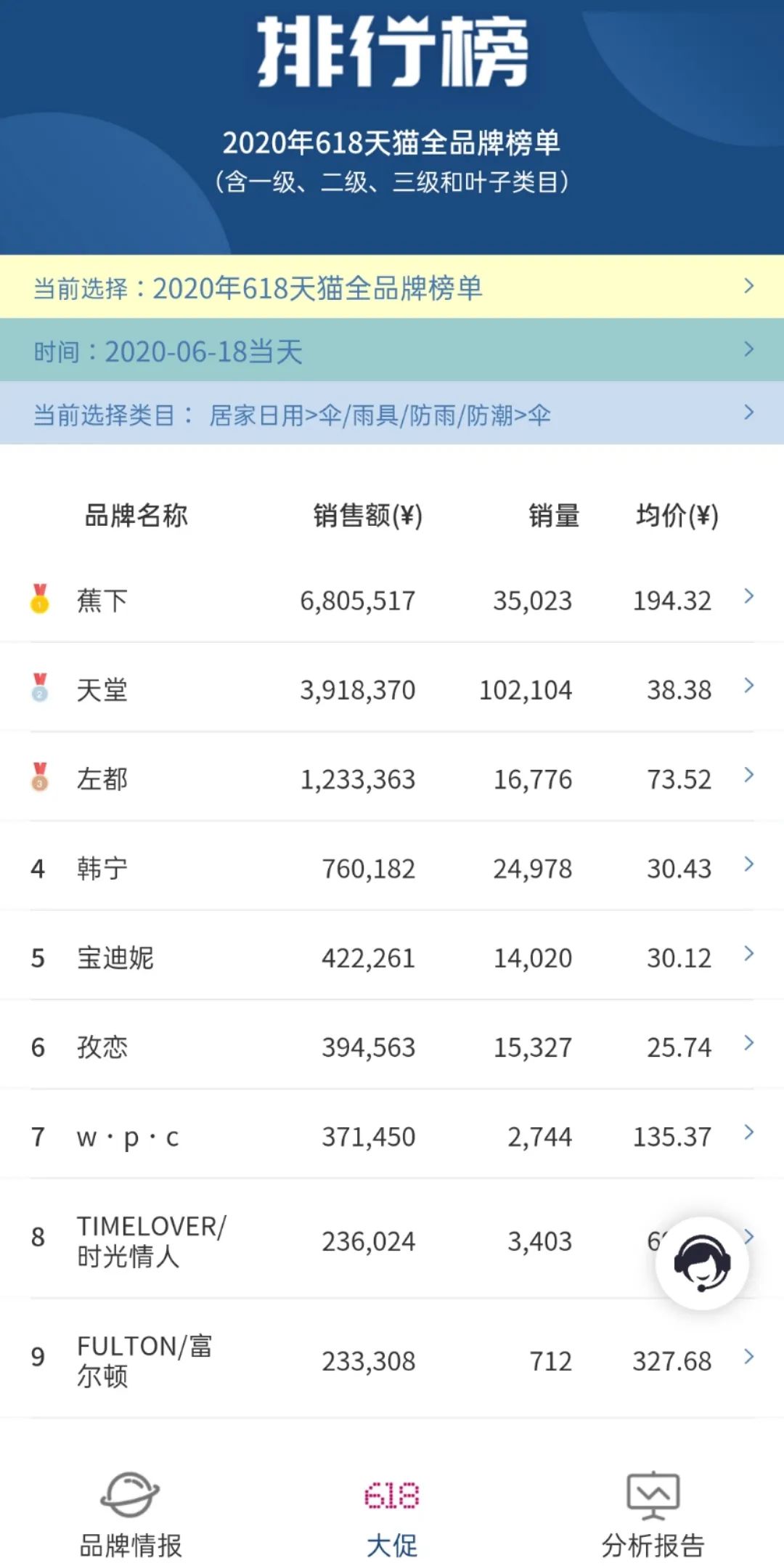Viewport: 784px width, 1566px height.
Task: Sort by 销量 column header
Action: 553,516
